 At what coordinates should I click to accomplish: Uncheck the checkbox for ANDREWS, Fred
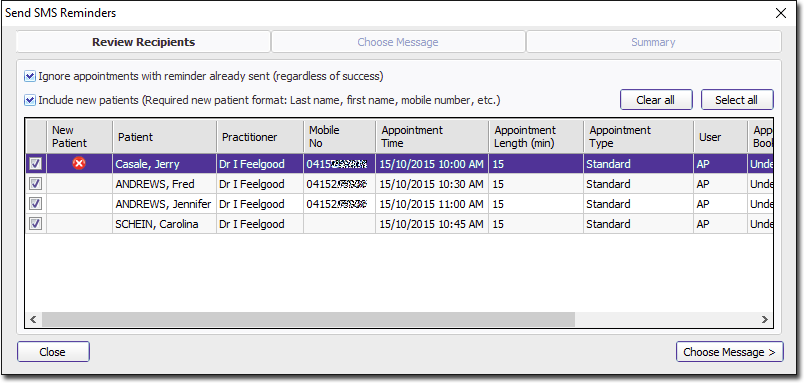click(35, 184)
